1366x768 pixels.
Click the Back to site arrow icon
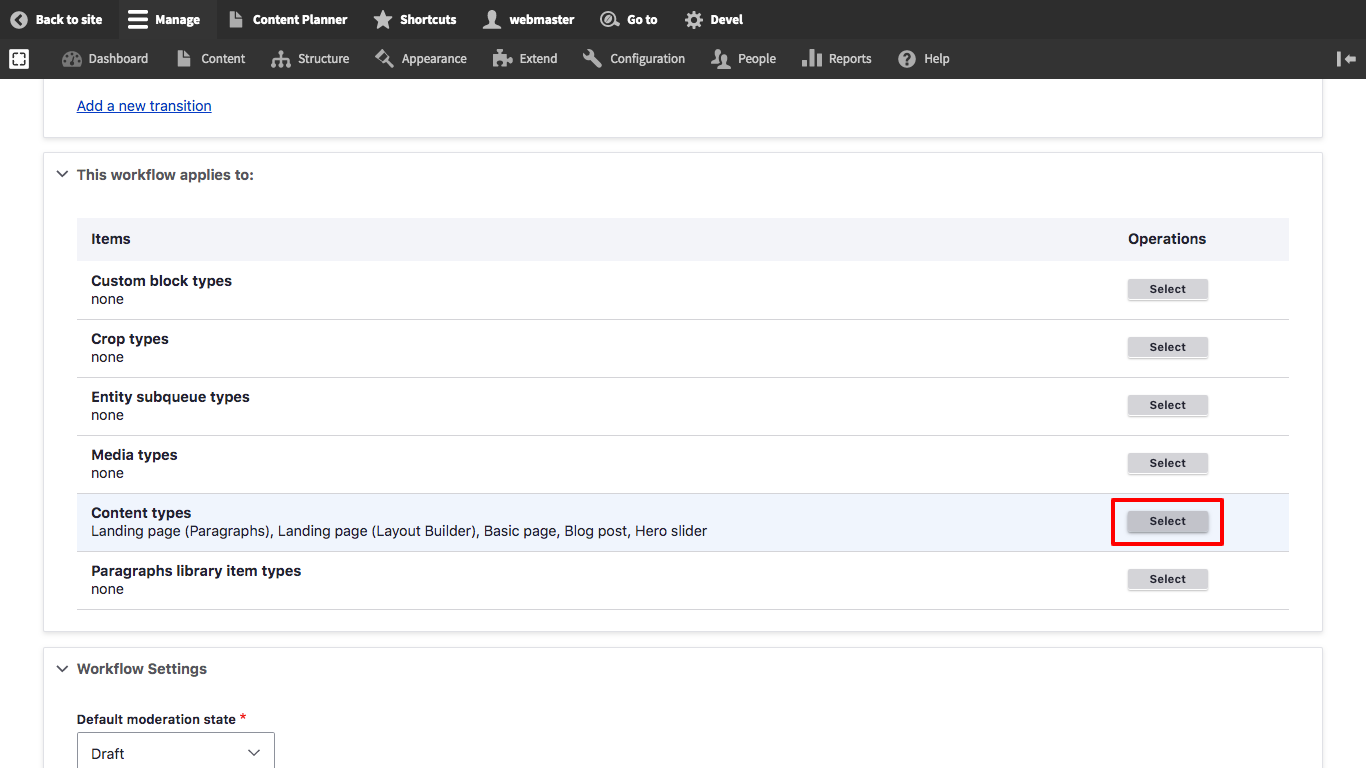18,20
